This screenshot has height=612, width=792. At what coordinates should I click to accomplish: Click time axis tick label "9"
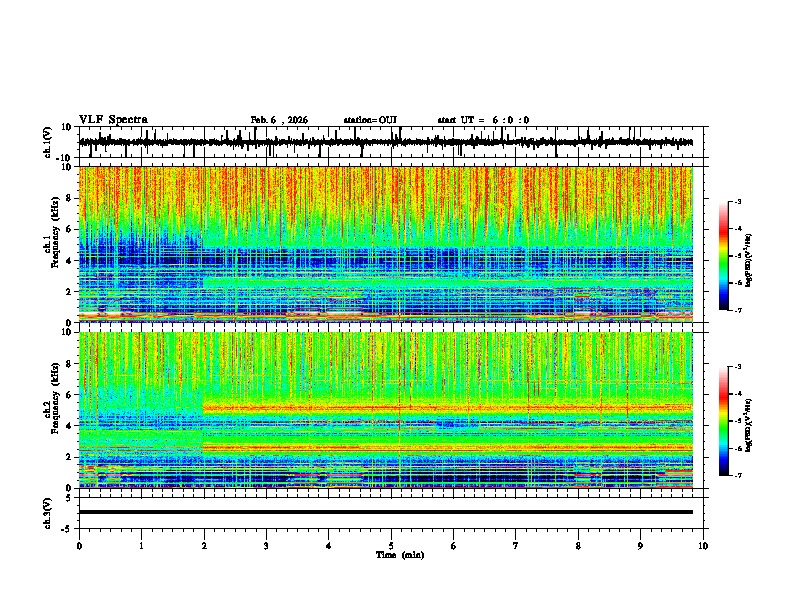pos(640,546)
